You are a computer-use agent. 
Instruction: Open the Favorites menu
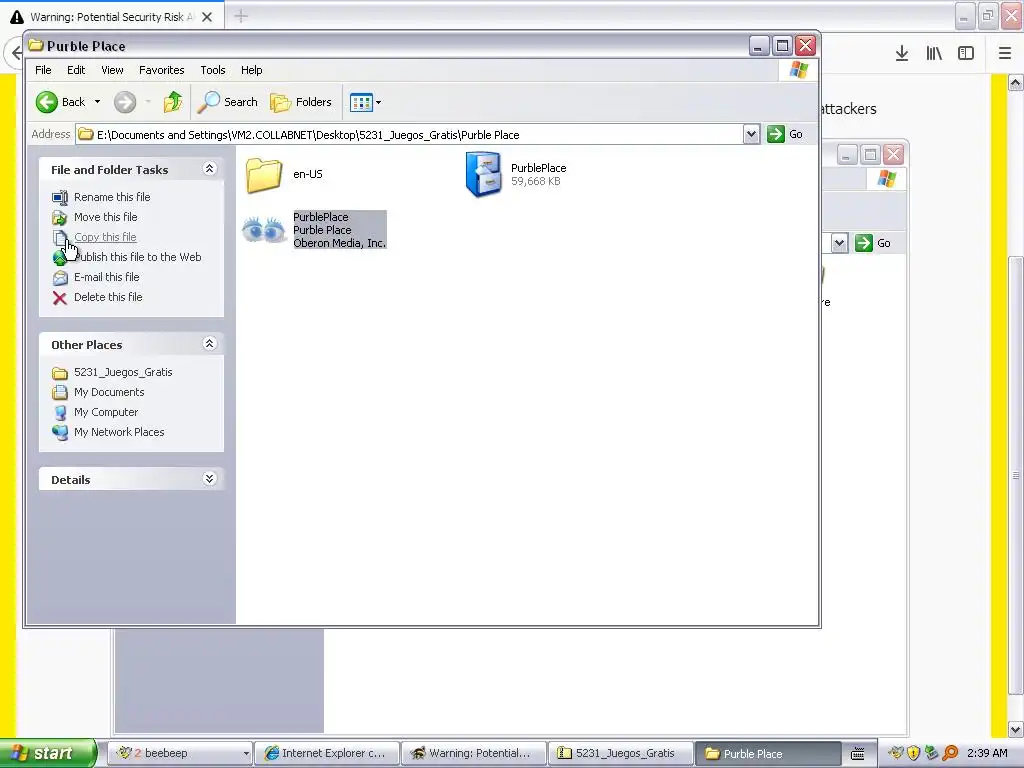[x=161, y=70]
